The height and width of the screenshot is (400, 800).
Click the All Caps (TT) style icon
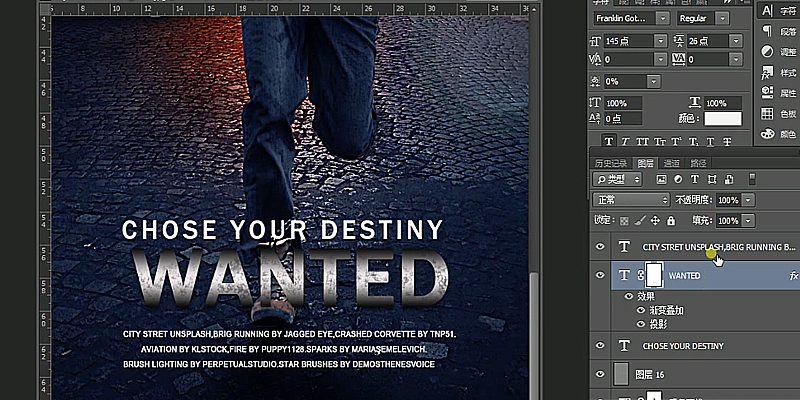(642, 141)
